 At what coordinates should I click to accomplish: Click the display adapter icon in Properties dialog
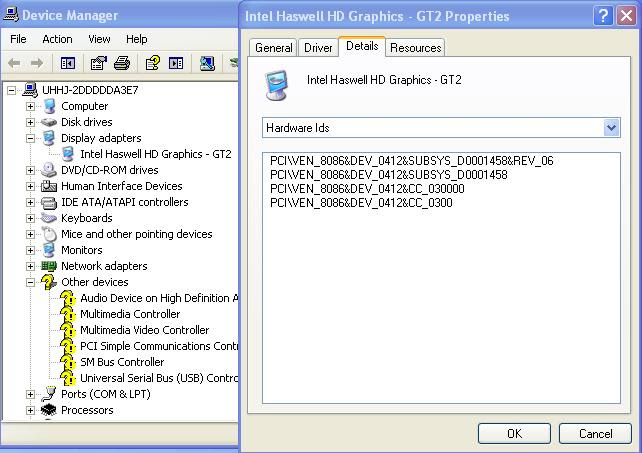pyautogui.click(x=276, y=85)
